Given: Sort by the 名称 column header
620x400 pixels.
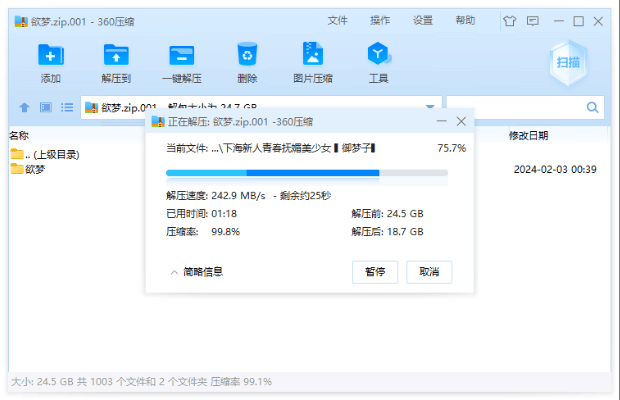Looking at the screenshot, I should tap(19, 136).
